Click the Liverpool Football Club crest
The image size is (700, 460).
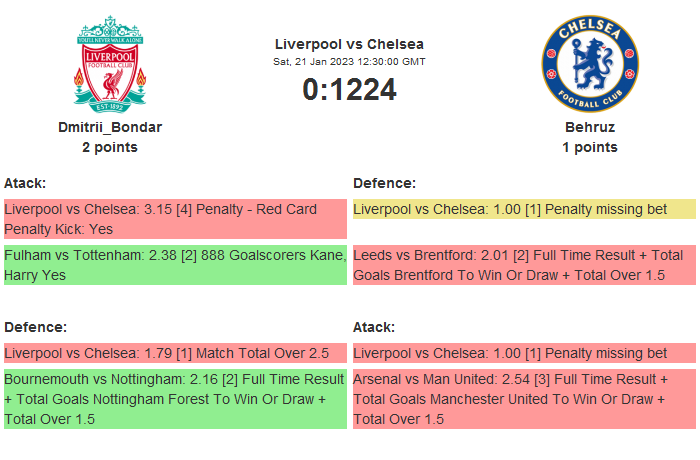pyautogui.click(x=110, y=63)
